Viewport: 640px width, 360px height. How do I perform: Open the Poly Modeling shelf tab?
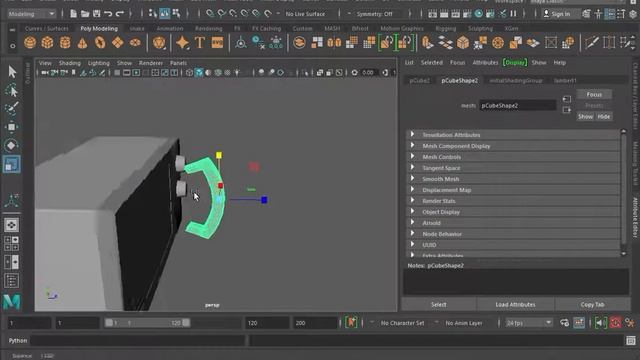point(99,29)
